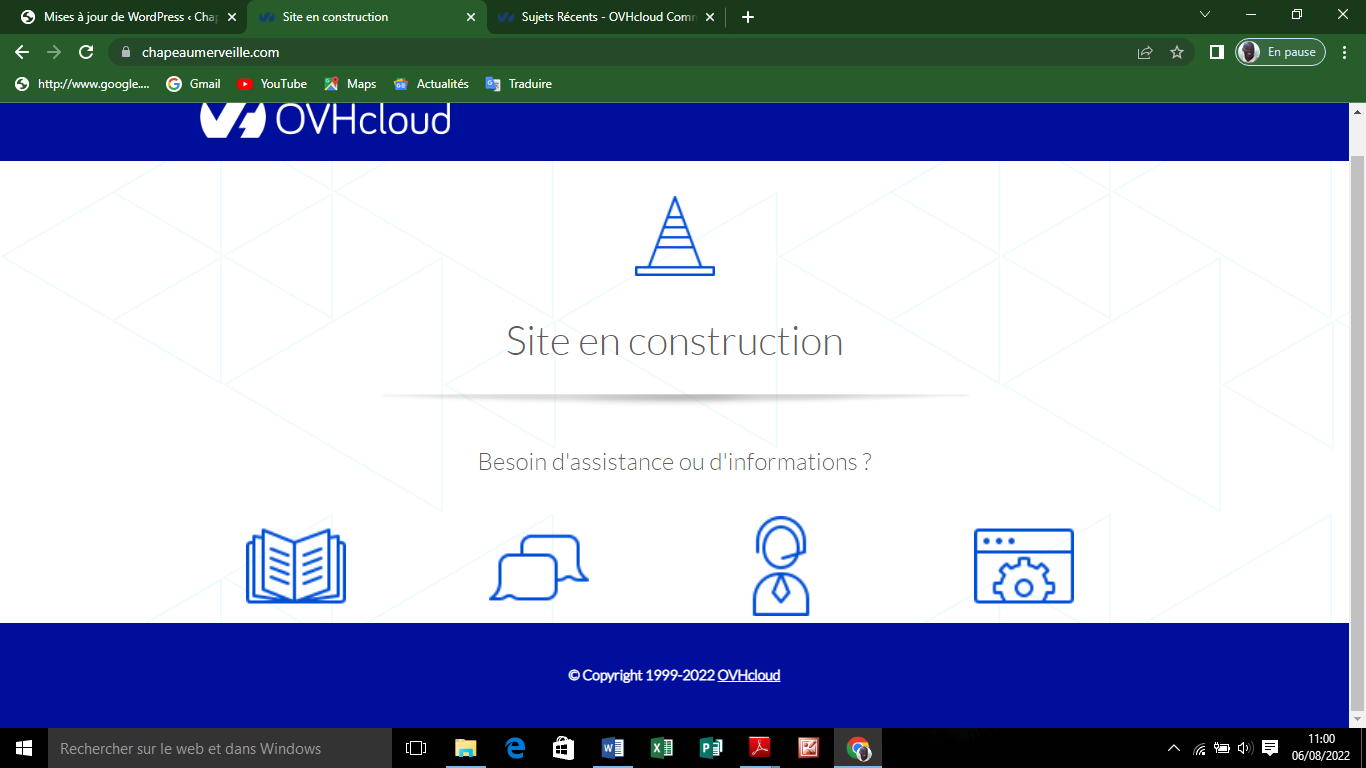Screen dimensions: 1366x768
Task: Open the Gmail bookmark
Action: 194,84
